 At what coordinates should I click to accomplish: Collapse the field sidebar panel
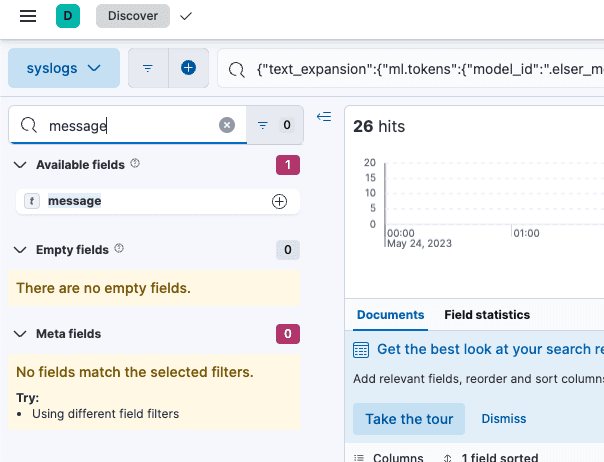[x=323, y=117]
